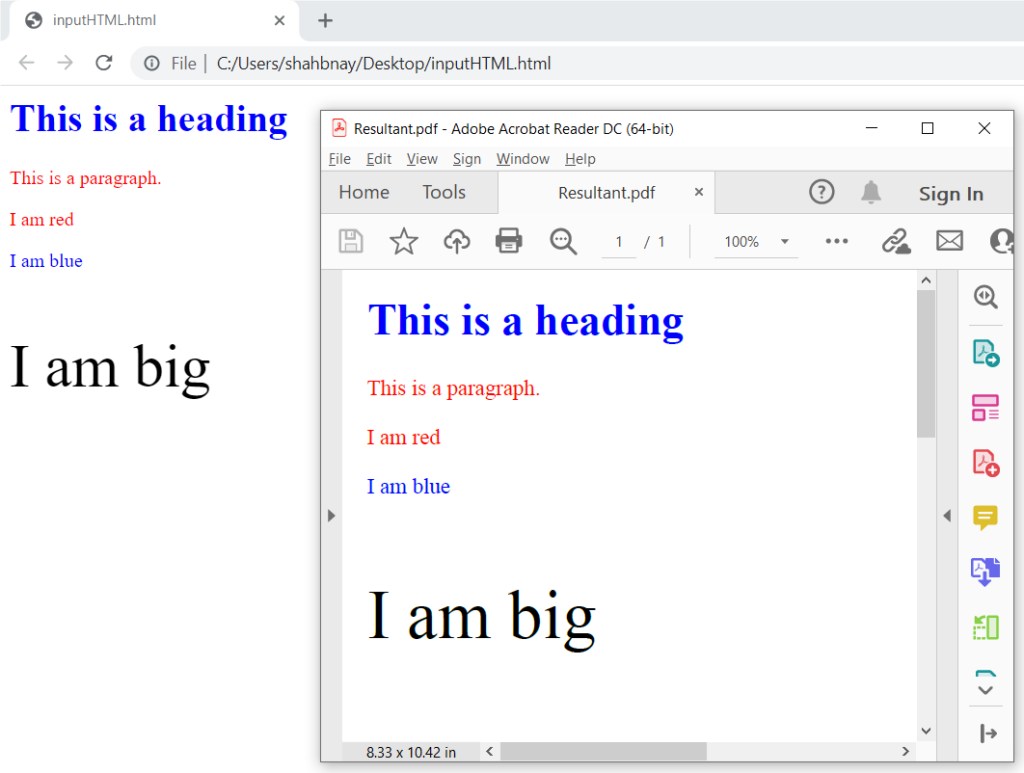Click the Sign In button
The height and width of the screenshot is (773, 1024).
[951, 194]
